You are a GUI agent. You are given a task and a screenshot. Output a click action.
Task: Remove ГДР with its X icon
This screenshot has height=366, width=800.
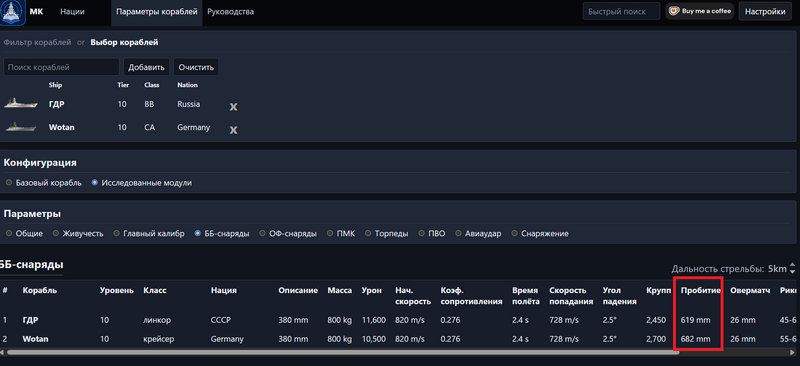point(233,107)
